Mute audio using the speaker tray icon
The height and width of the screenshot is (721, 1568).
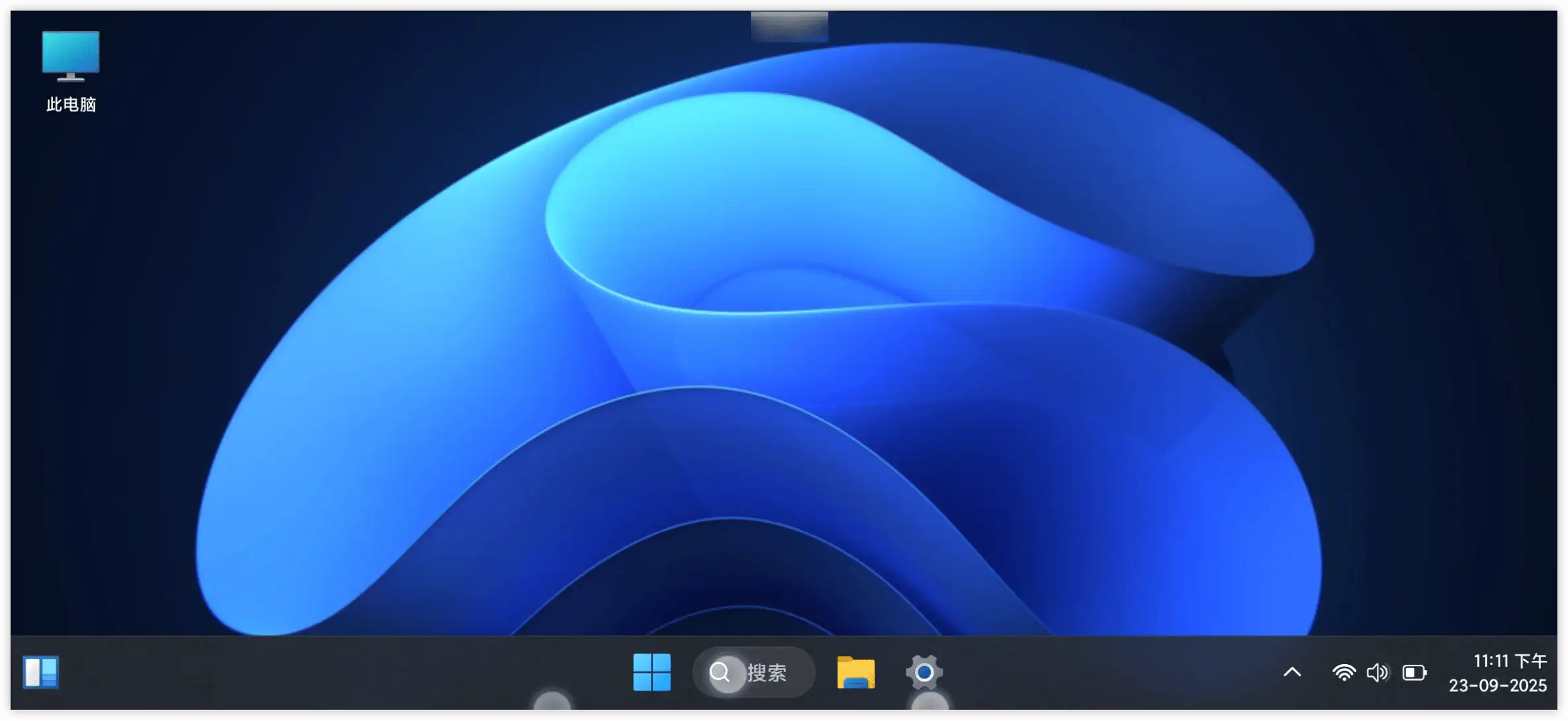[1377, 672]
